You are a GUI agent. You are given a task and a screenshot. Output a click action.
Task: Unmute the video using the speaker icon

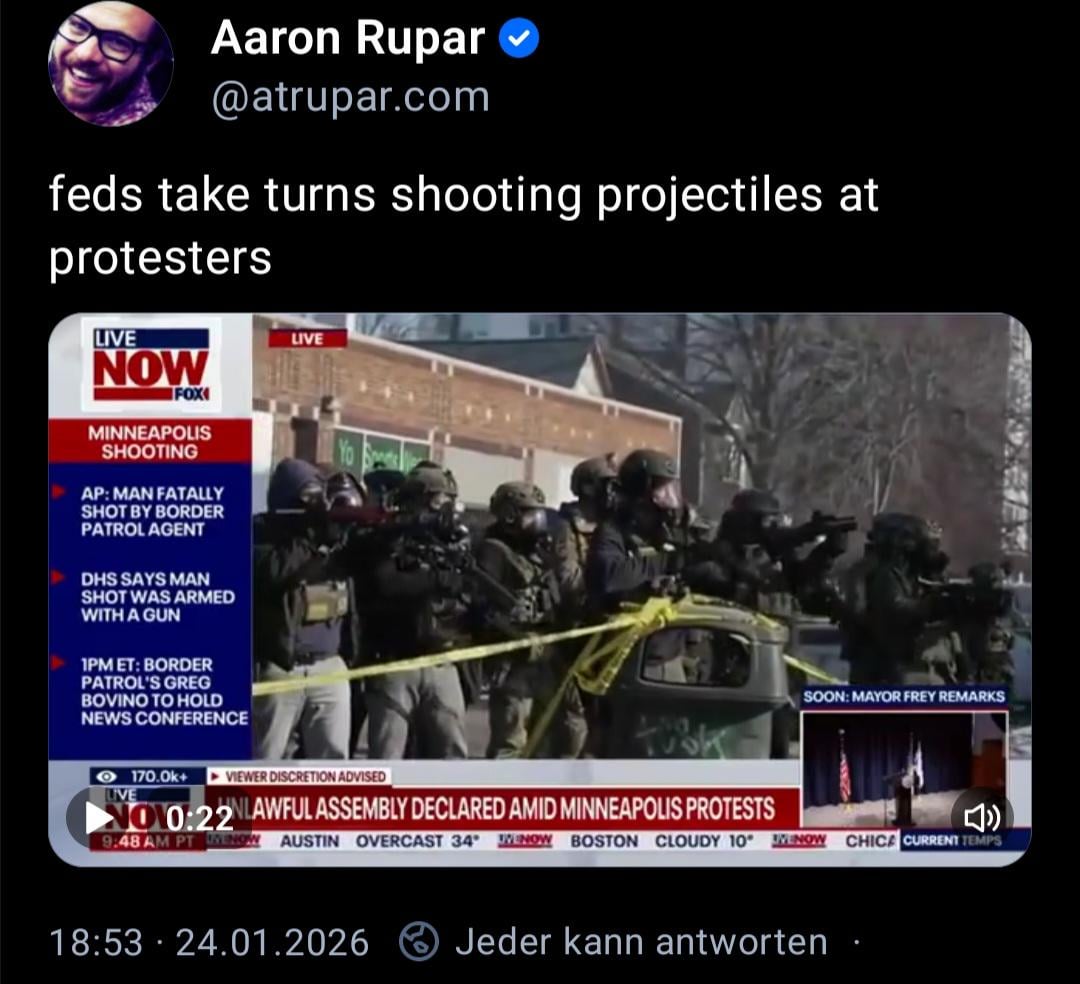(x=982, y=817)
